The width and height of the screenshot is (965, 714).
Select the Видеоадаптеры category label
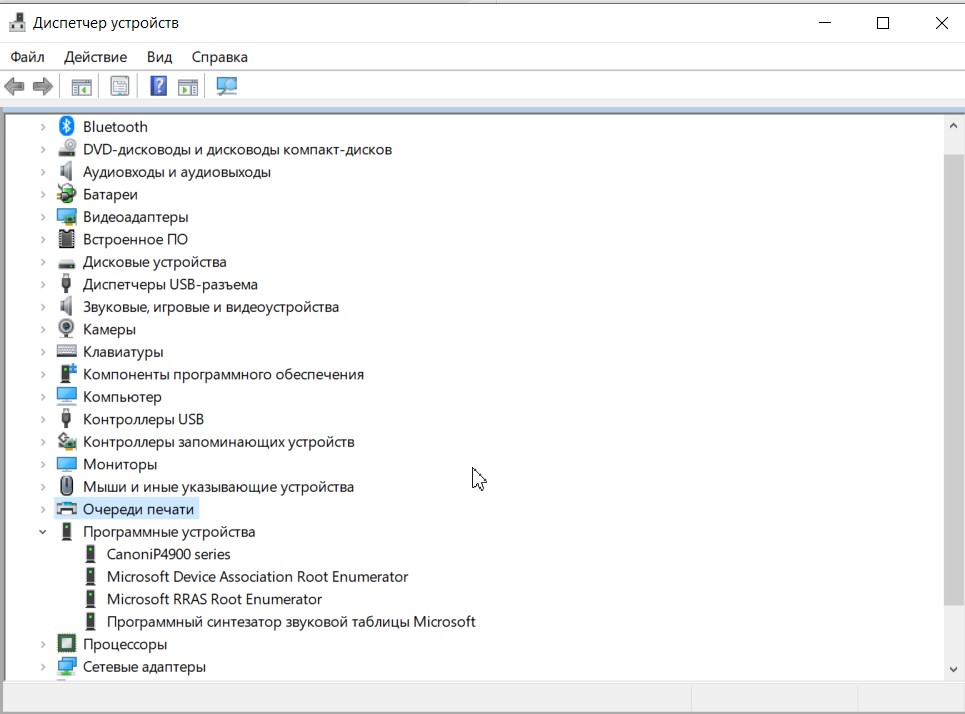[135, 217]
